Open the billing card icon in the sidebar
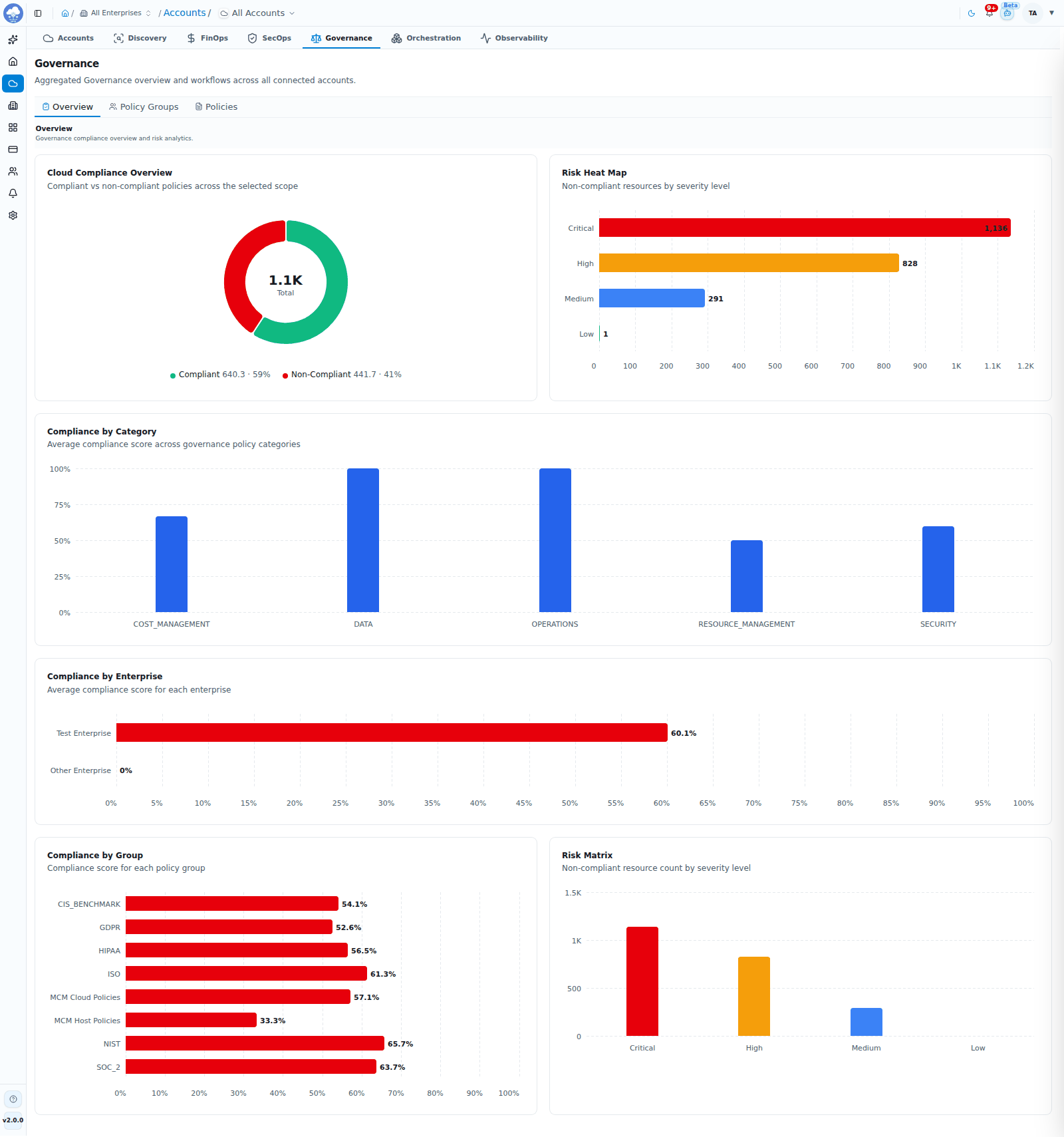This screenshot has height=1137, width=1064. point(13,150)
